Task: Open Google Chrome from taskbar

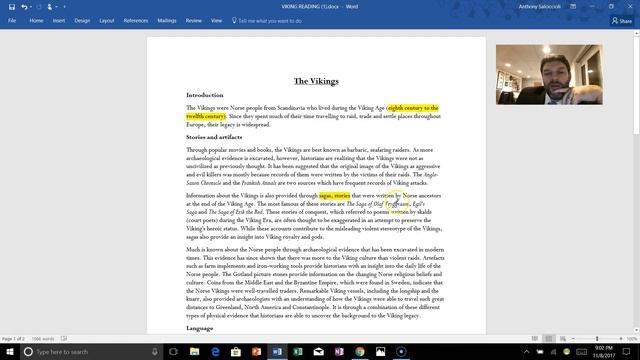Action: [360, 351]
